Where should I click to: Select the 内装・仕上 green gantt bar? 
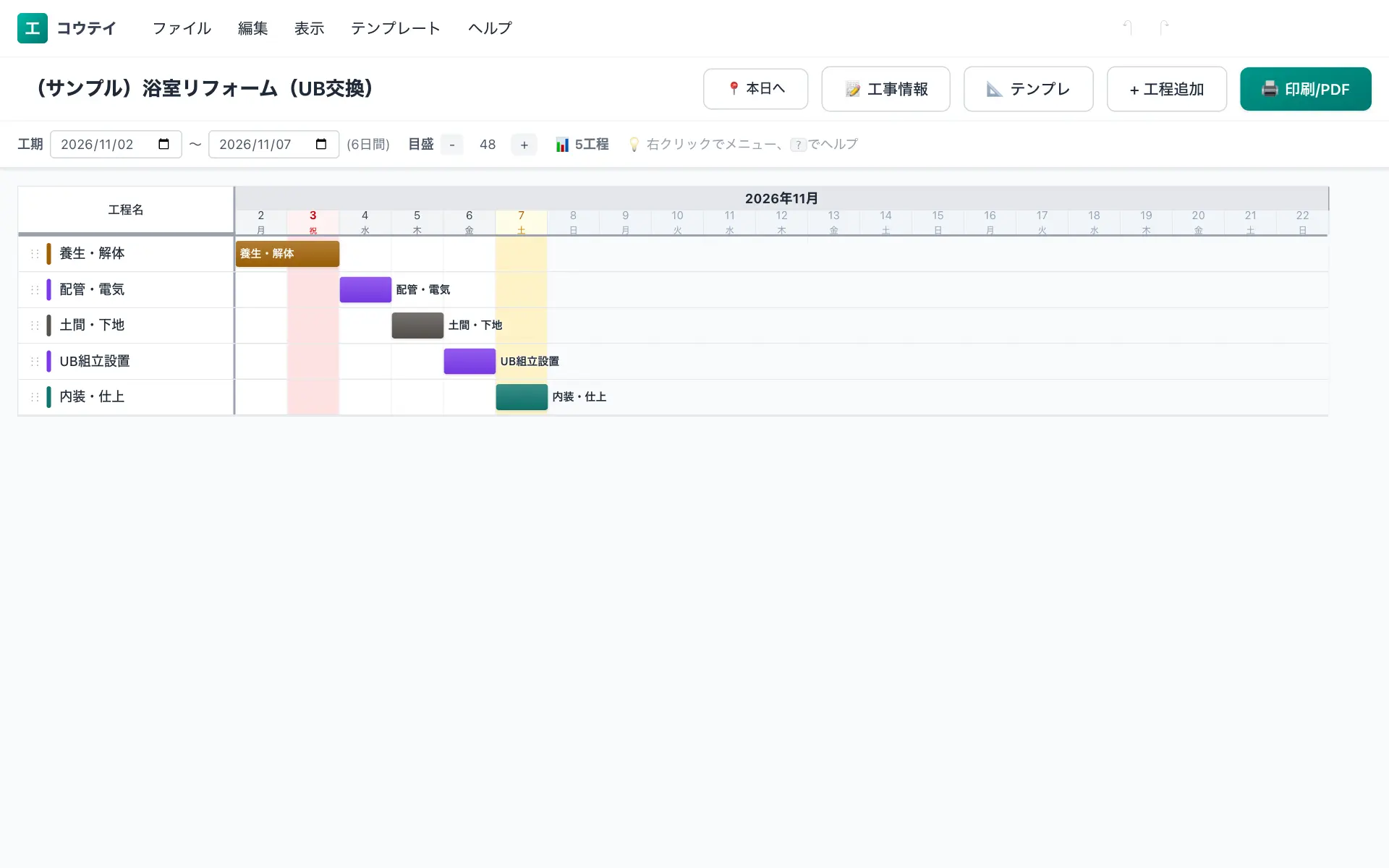click(x=522, y=396)
